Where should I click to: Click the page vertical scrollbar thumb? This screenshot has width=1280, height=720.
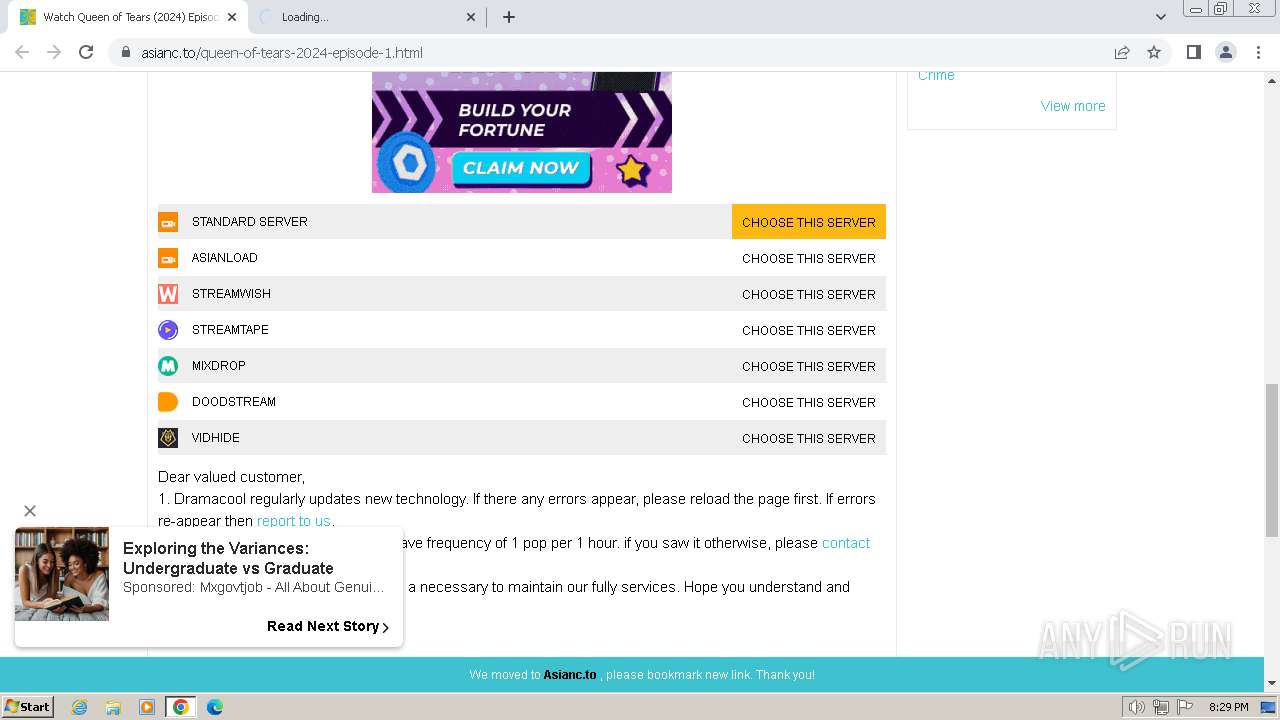1271,460
